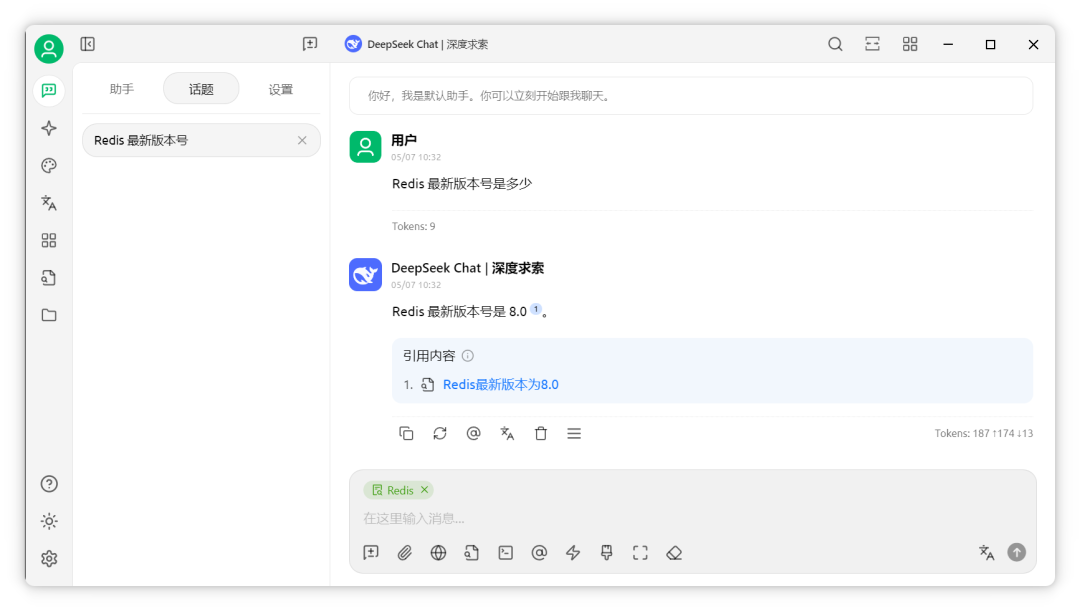Create new topic from input toolbar
The image size is (1080, 611).
[371, 552]
